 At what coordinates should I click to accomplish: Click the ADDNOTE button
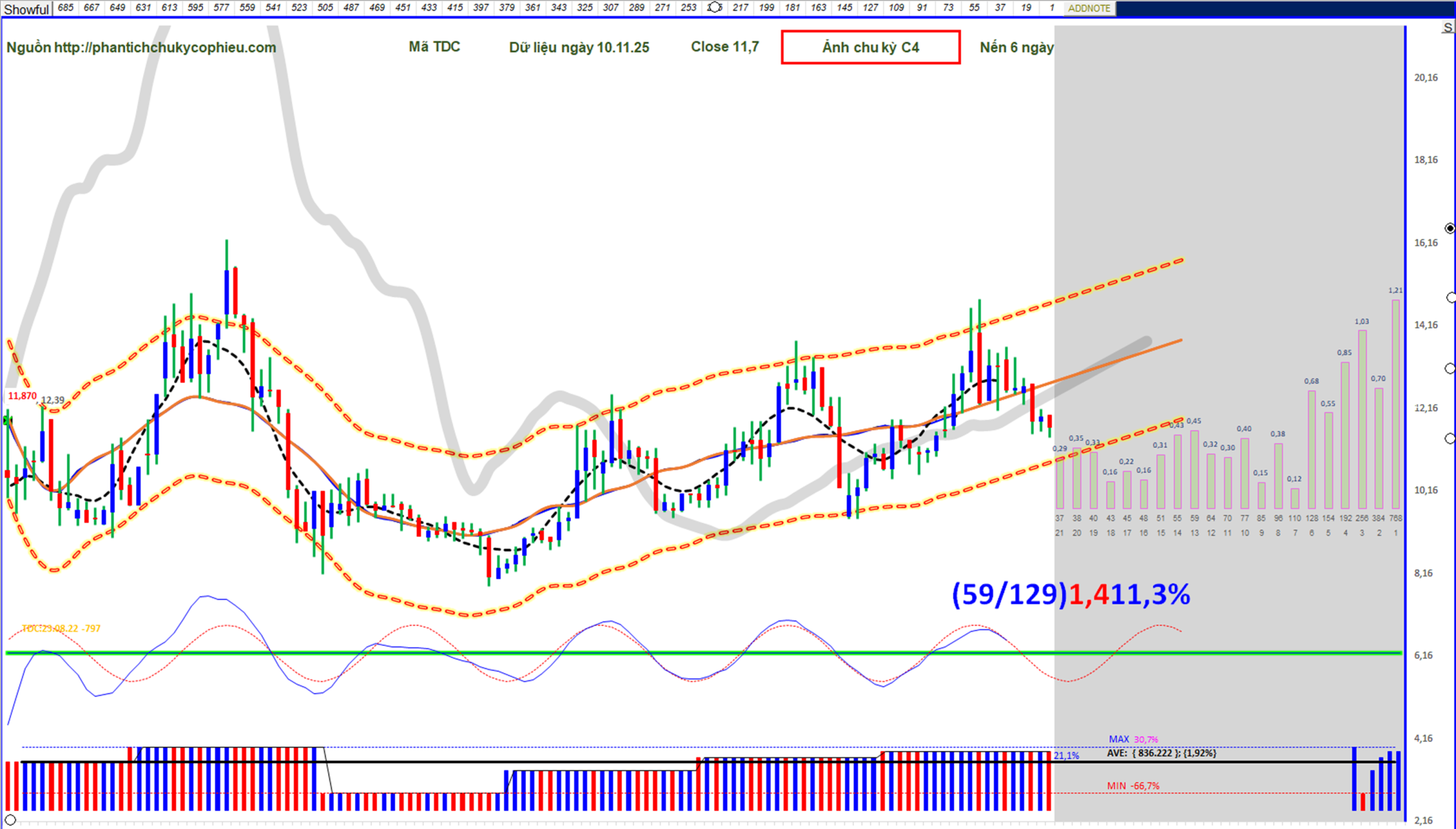tap(1089, 9)
